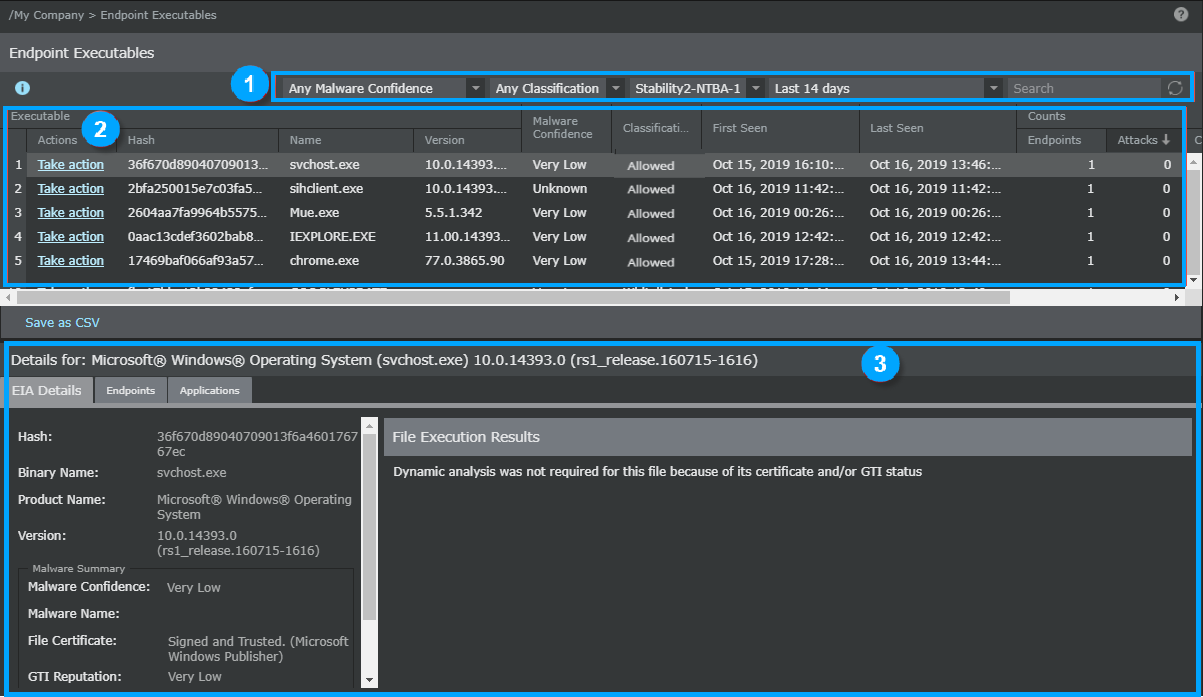Image resolution: width=1203 pixels, height=697 pixels.
Task: Click full hash value in details
Action: click(257, 444)
